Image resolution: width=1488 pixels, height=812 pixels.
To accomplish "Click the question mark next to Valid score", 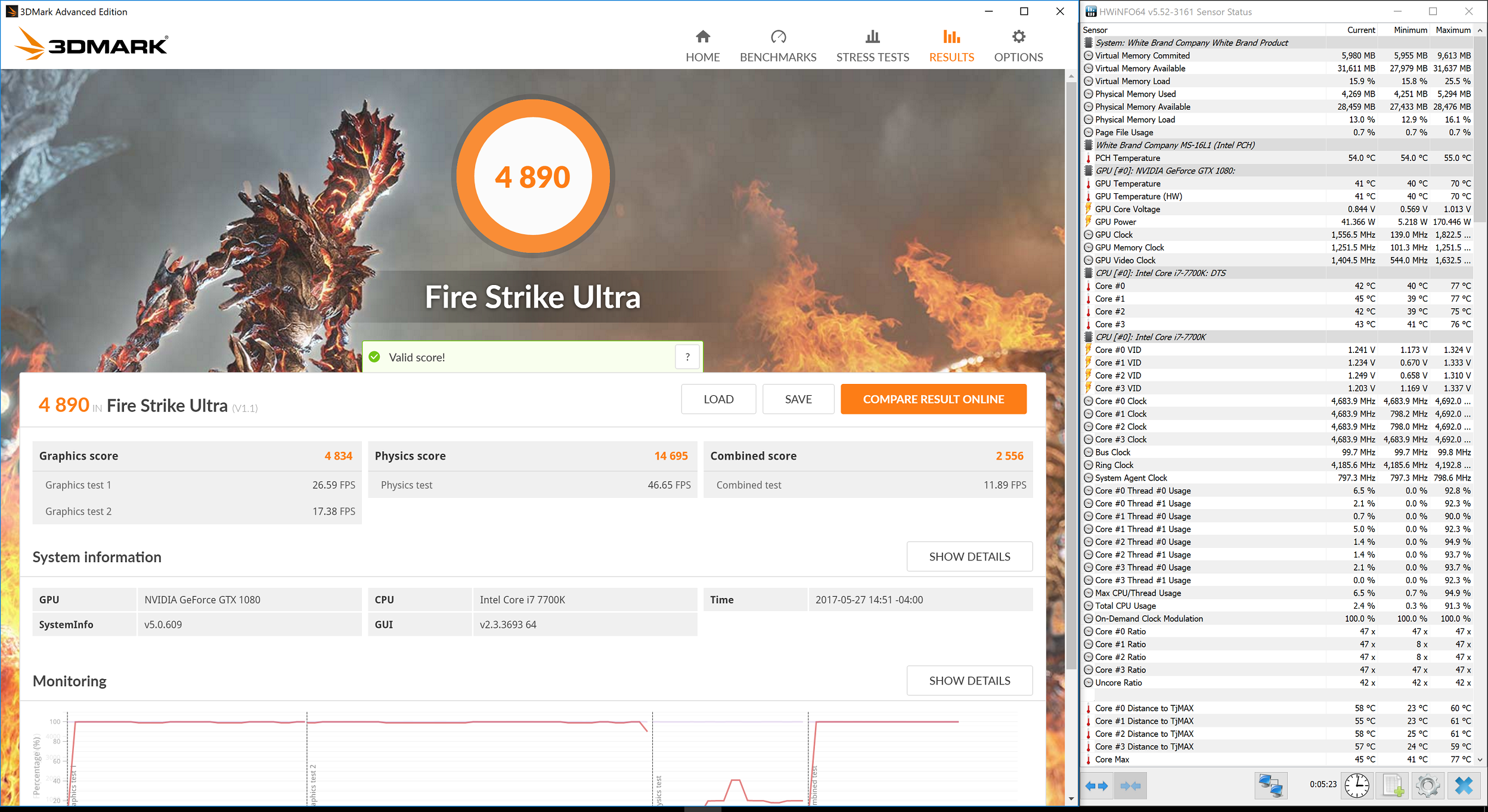I will coord(687,357).
